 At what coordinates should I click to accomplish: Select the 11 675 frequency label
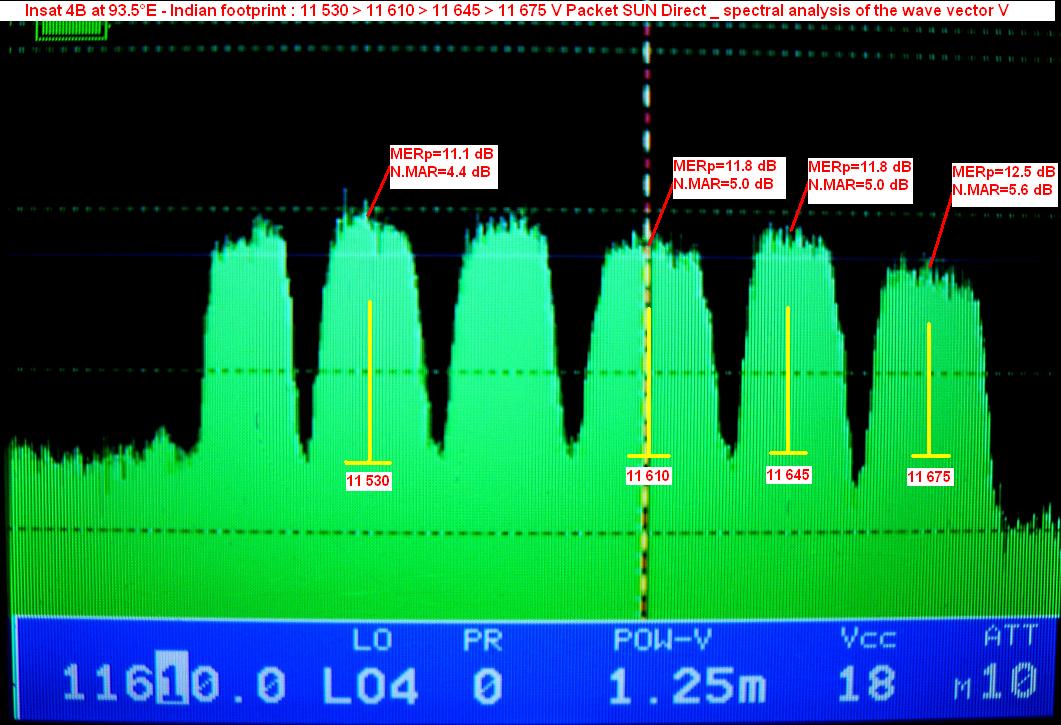click(x=930, y=477)
